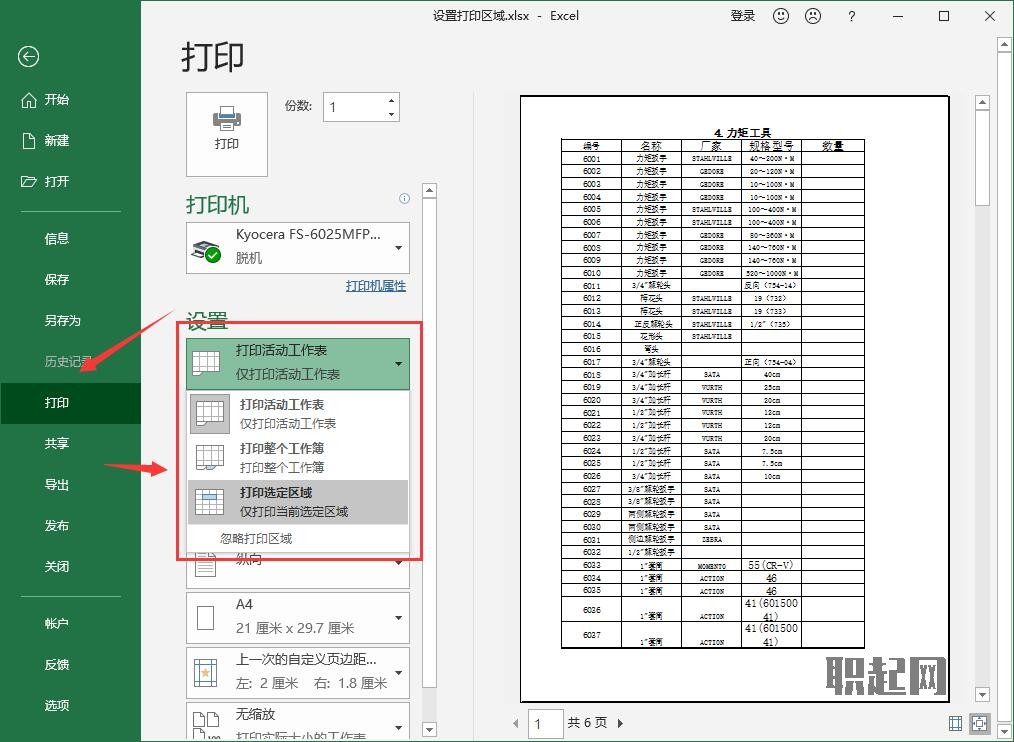Click the question mark help icon
Image resolution: width=1014 pixels, height=742 pixels.
tap(851, 16)
